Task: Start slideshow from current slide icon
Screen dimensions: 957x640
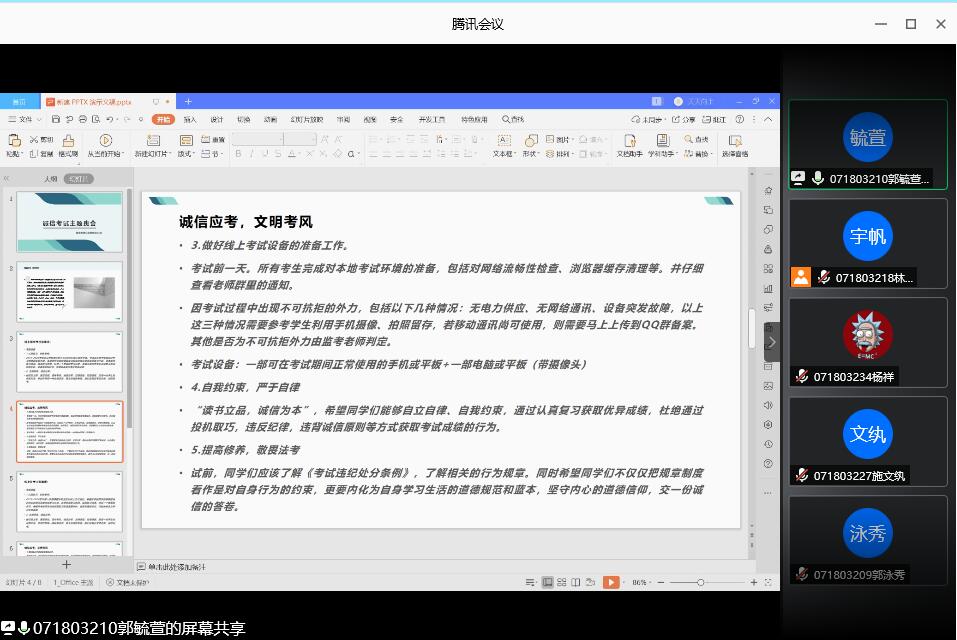Action: point(106,141)
